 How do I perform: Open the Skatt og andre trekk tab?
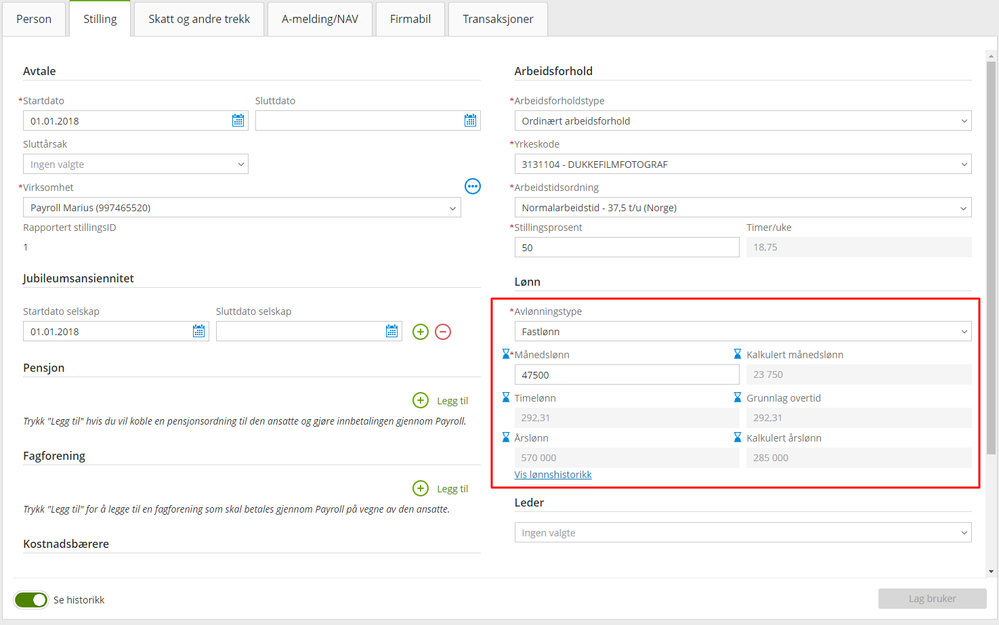coord(199,19)
